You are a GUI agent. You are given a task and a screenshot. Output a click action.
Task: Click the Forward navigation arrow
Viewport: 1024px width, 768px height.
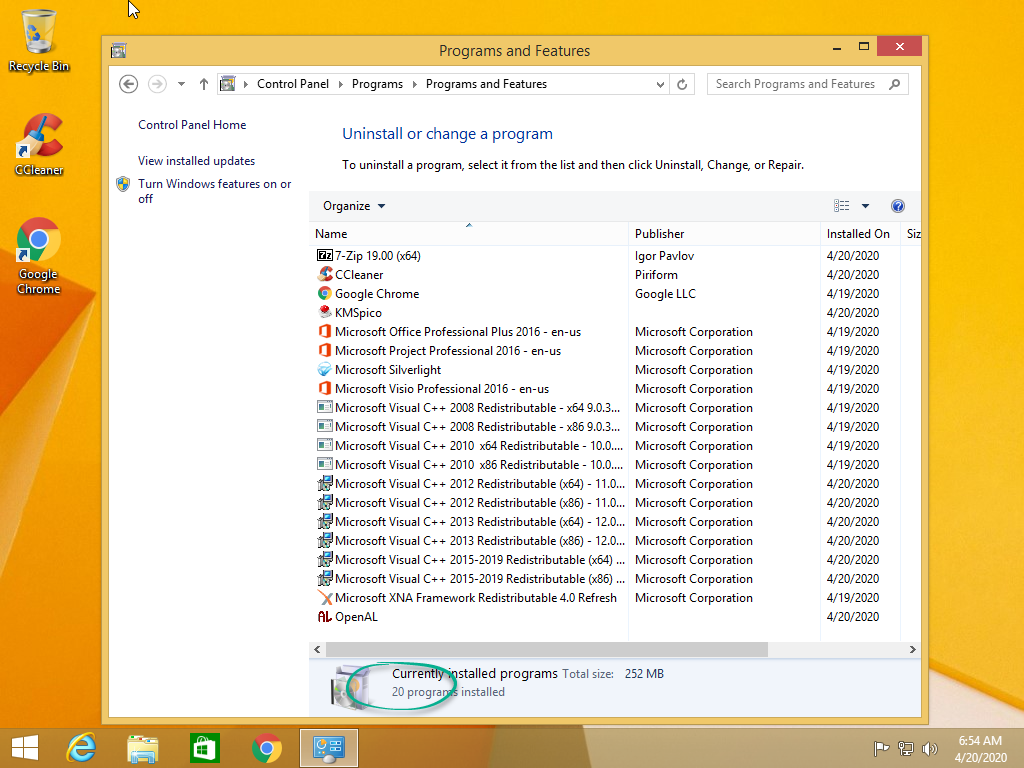point(157,84)
